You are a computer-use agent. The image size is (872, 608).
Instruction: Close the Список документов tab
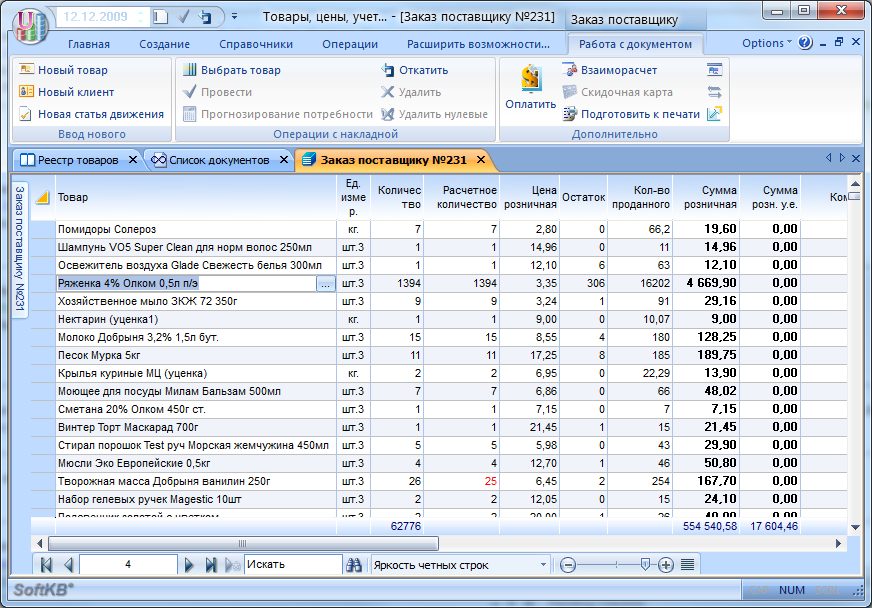(x=284, y=160)
